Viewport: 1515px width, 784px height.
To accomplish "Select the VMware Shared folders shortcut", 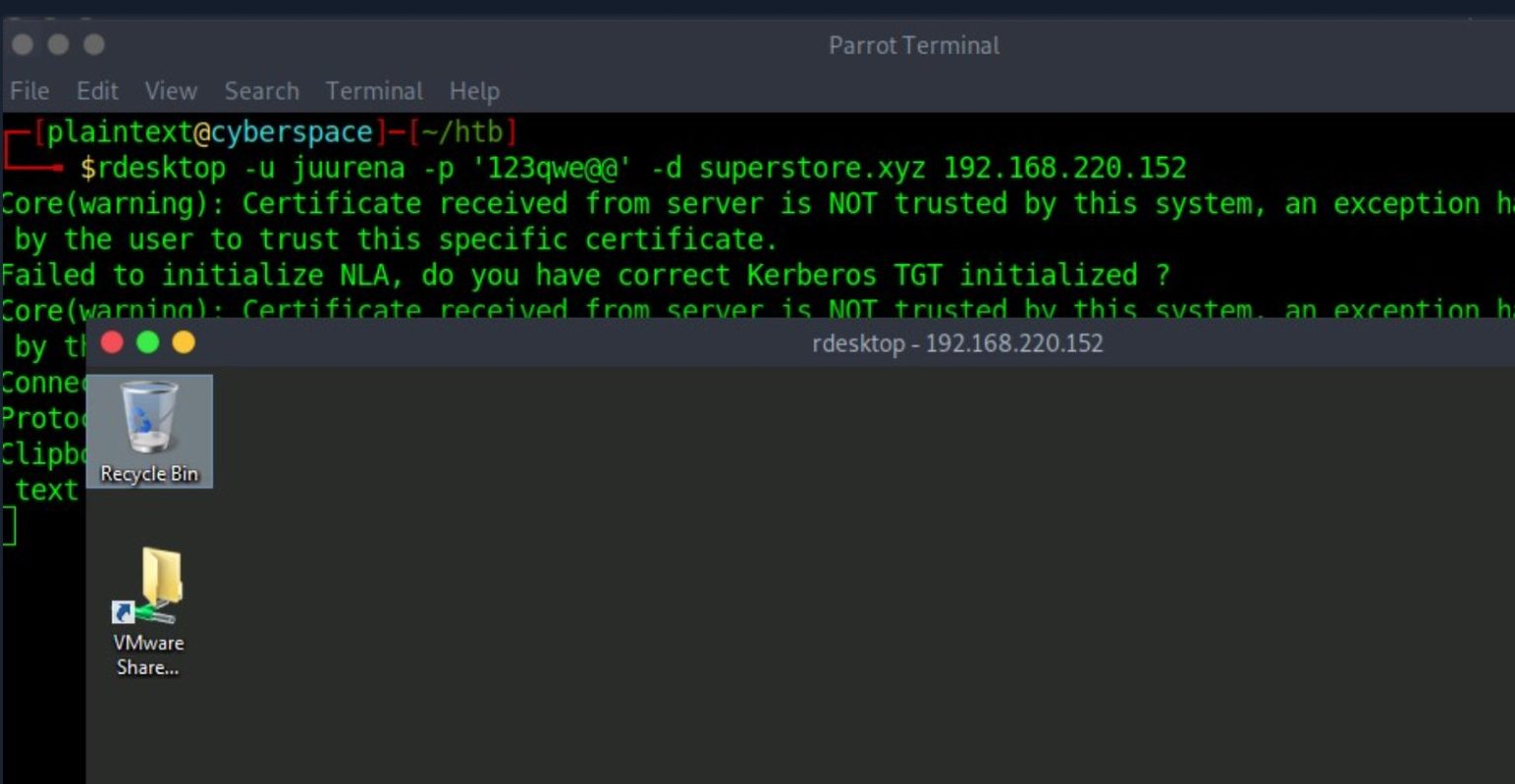I will (148, 611).
